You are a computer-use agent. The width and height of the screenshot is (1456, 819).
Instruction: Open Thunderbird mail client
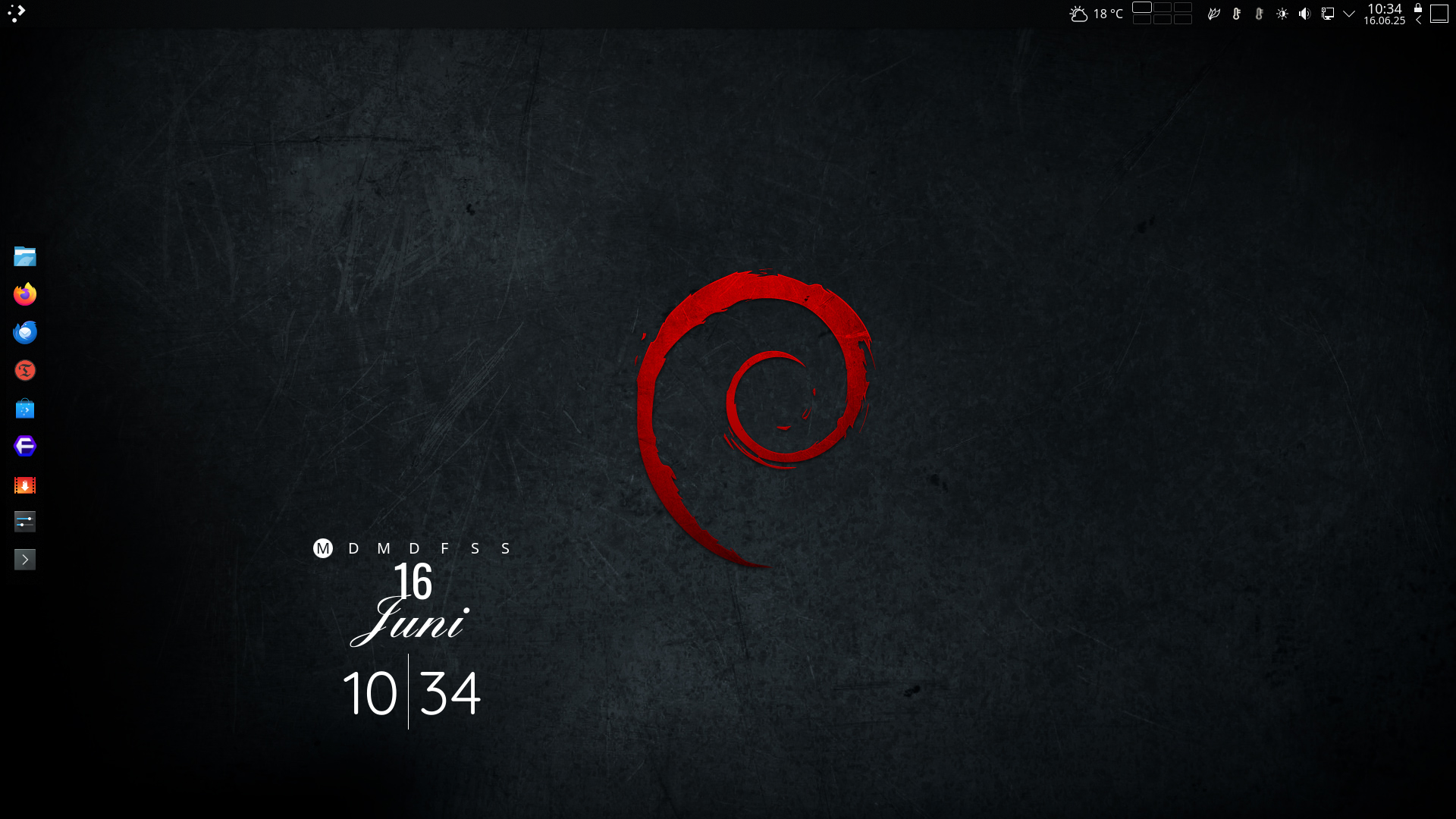(x=25, y=332)
